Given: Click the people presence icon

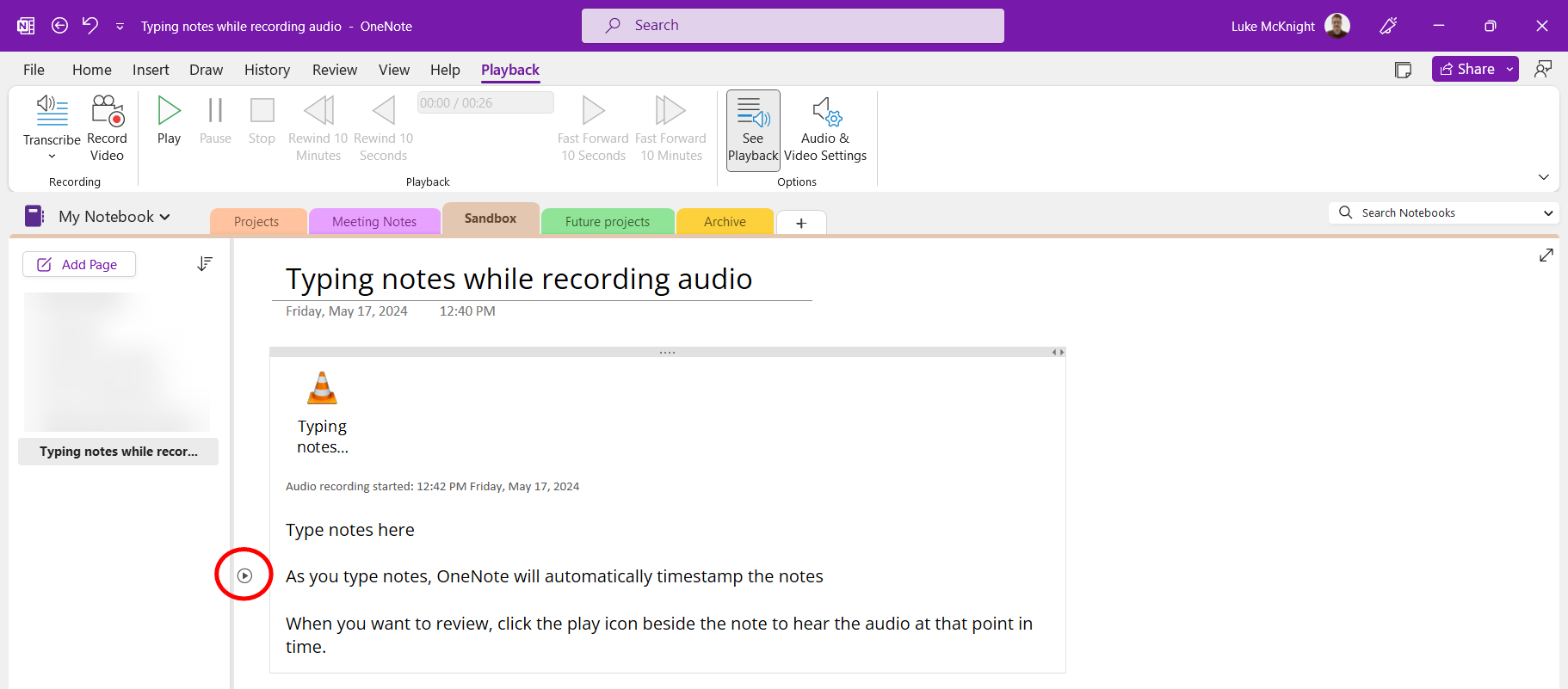Looking at the screenshot, I should (1543, 69).
